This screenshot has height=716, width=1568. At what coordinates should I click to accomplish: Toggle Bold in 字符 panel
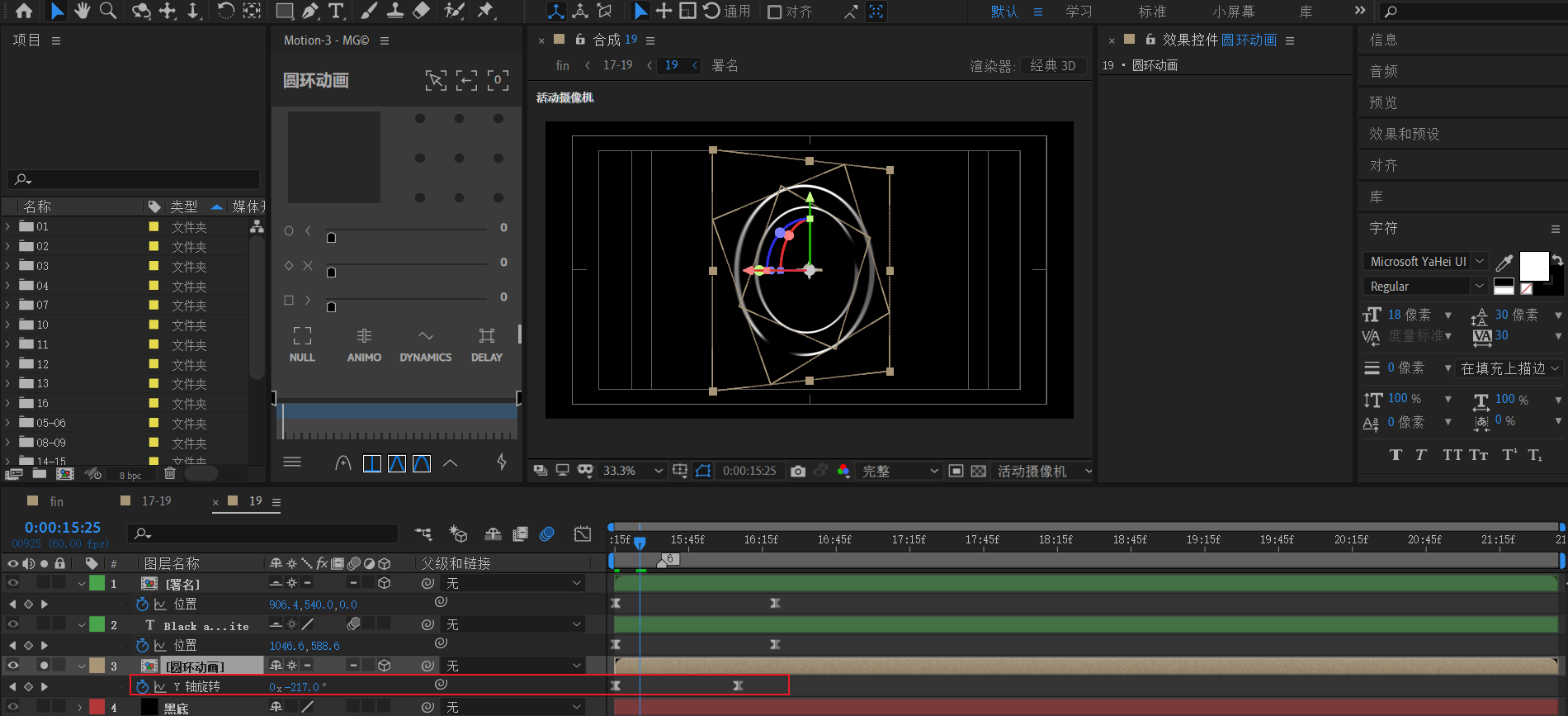[1396, 455]
